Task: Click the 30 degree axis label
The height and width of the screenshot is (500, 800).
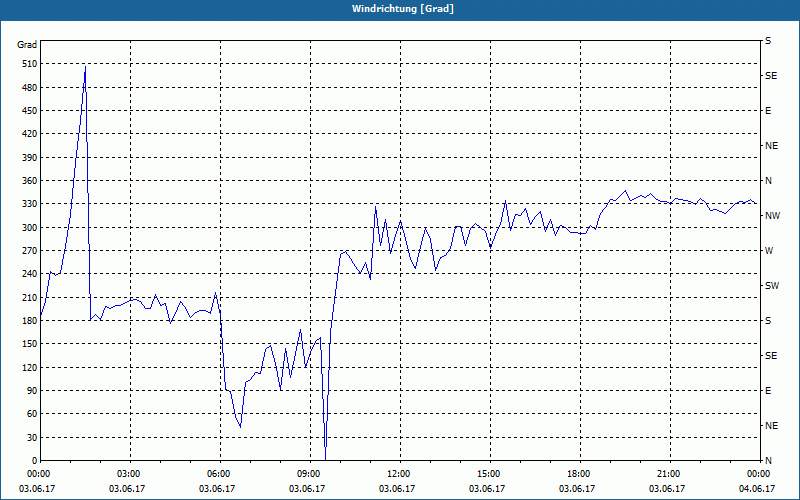Action: 32,437
